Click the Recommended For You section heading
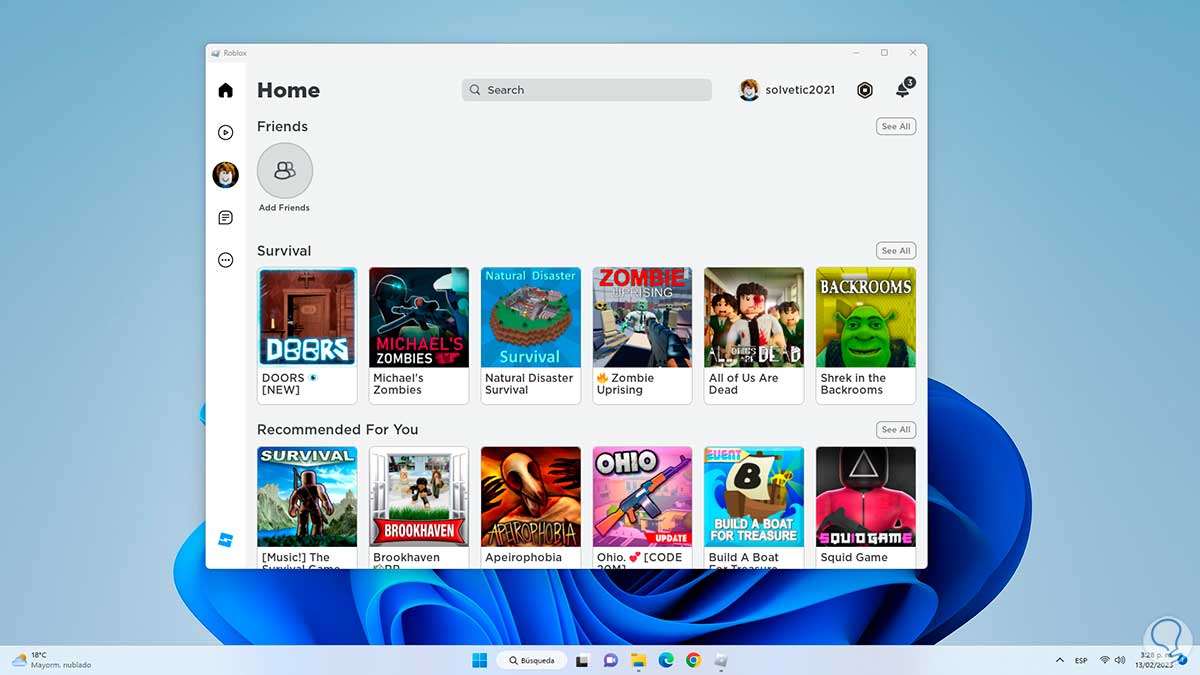Viewport: 1200px width, 675px height. (338, 430)
